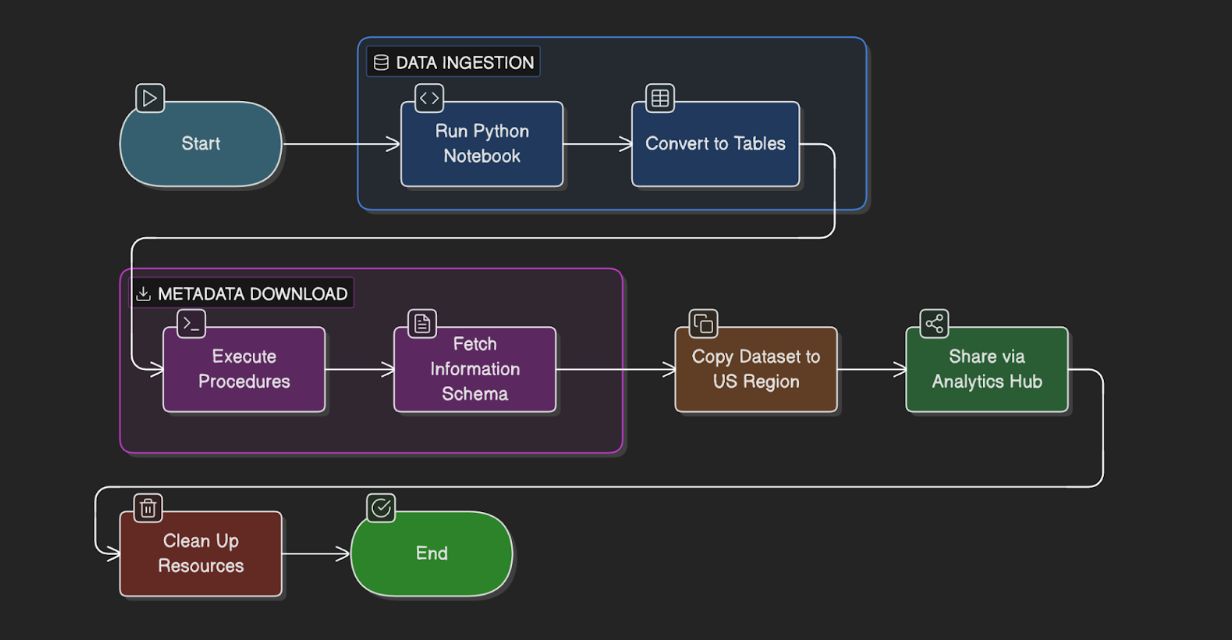Select the Execute Procedures node
Viewport: 1232px width, 640px height.
coord(244,369)
